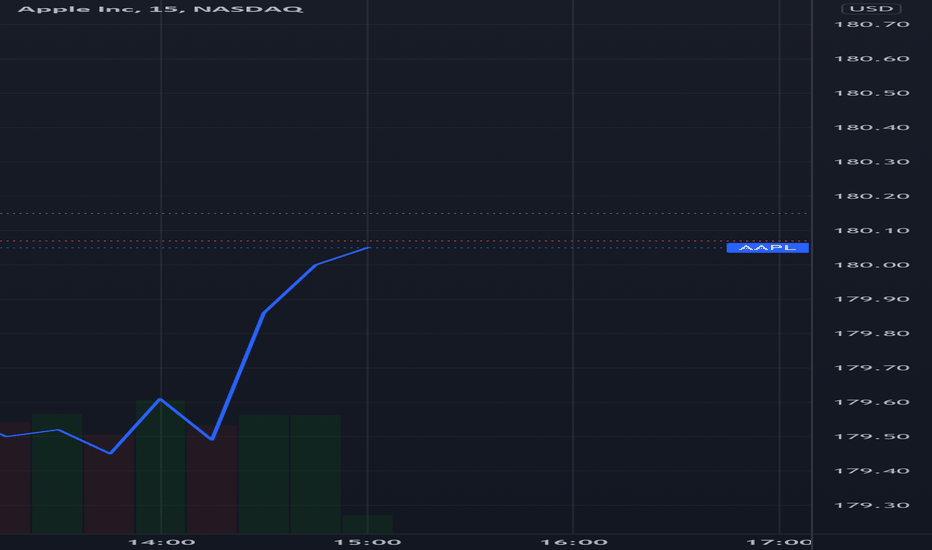Click the 179.40 price label
Image resolution: width=932 pixels, height=550 pixels.
point(872,471)
